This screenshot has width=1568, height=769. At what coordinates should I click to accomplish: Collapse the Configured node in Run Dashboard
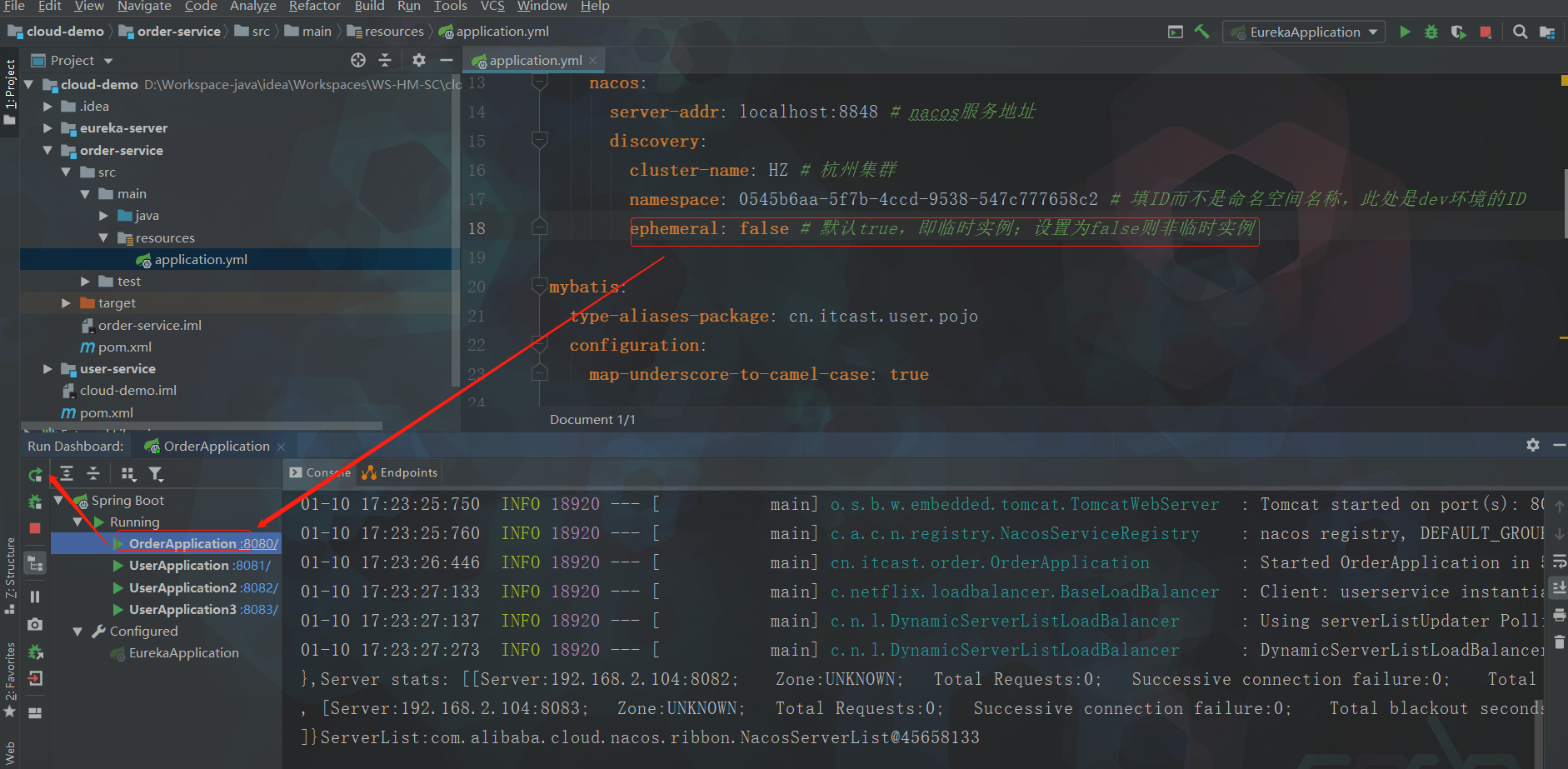pos(77,632)
